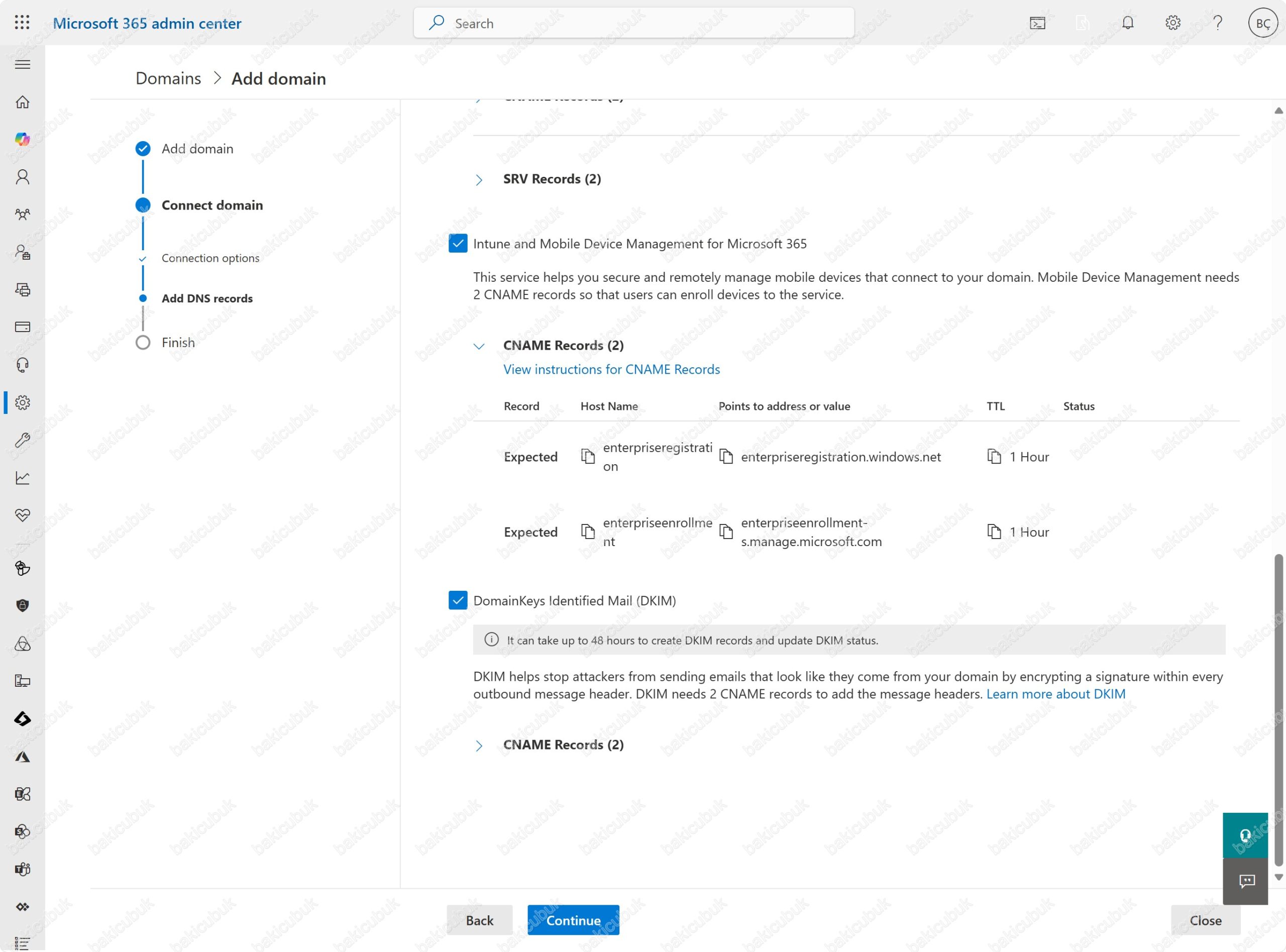Click the Continue button

pyautogui.click(x=573, y=920)
